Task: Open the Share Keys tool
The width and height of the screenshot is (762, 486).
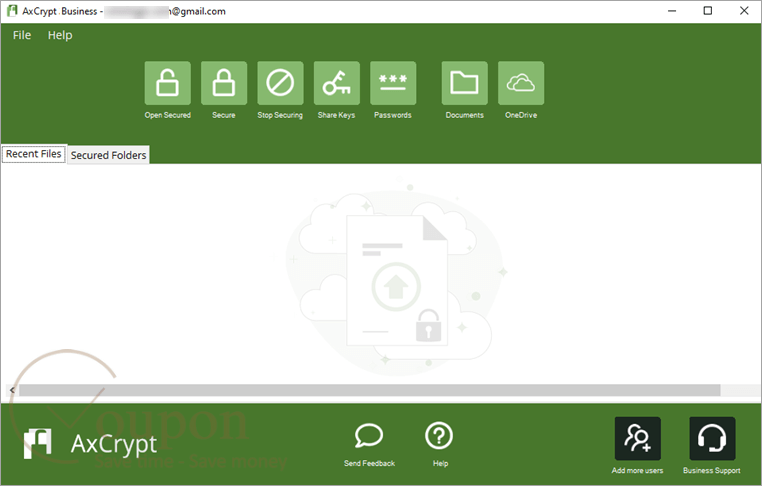Action: (336, 83)
